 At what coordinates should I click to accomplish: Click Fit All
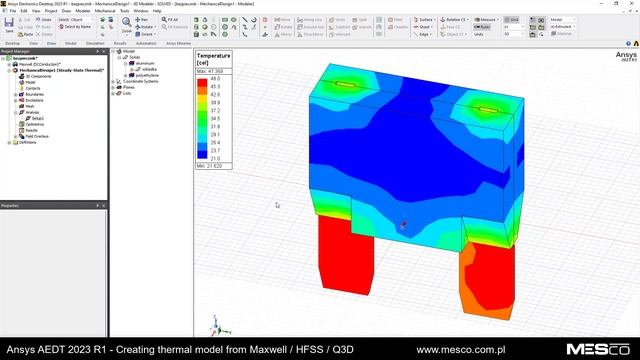170,20
